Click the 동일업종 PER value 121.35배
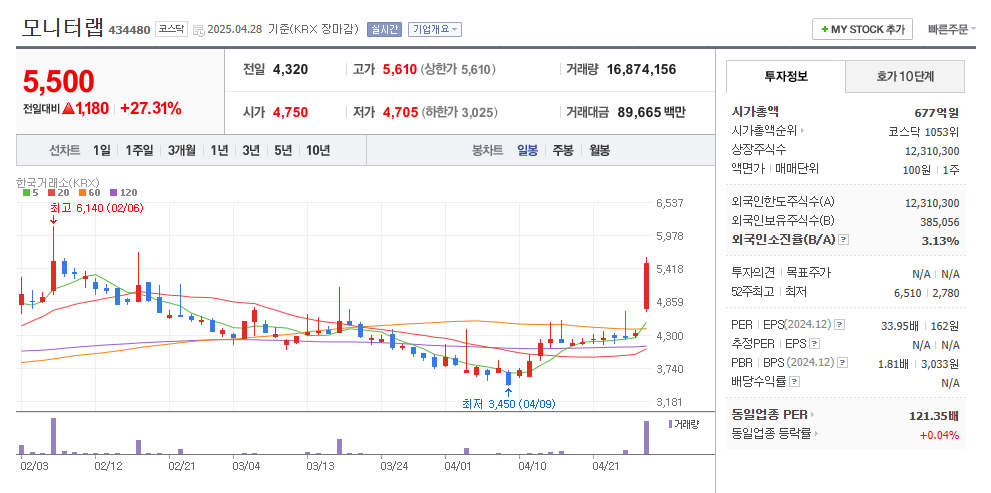This screenshot has height=493, width=991. tap(934, 416)
